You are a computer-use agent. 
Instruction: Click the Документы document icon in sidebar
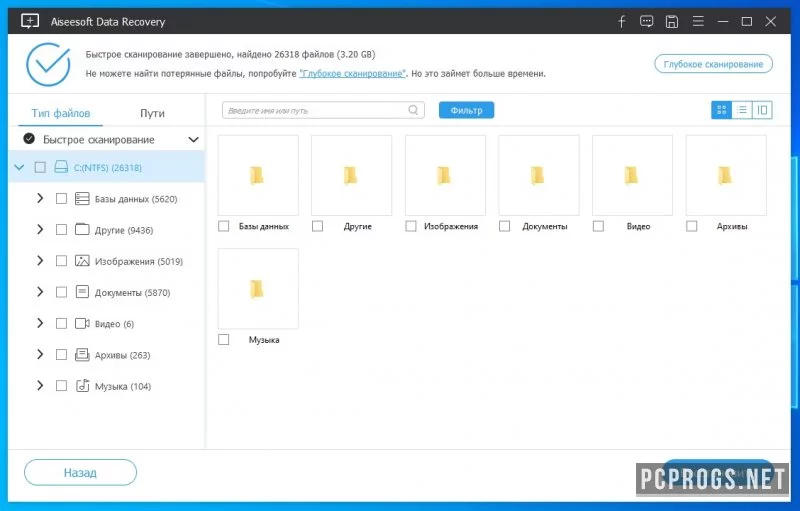[82, 292]
